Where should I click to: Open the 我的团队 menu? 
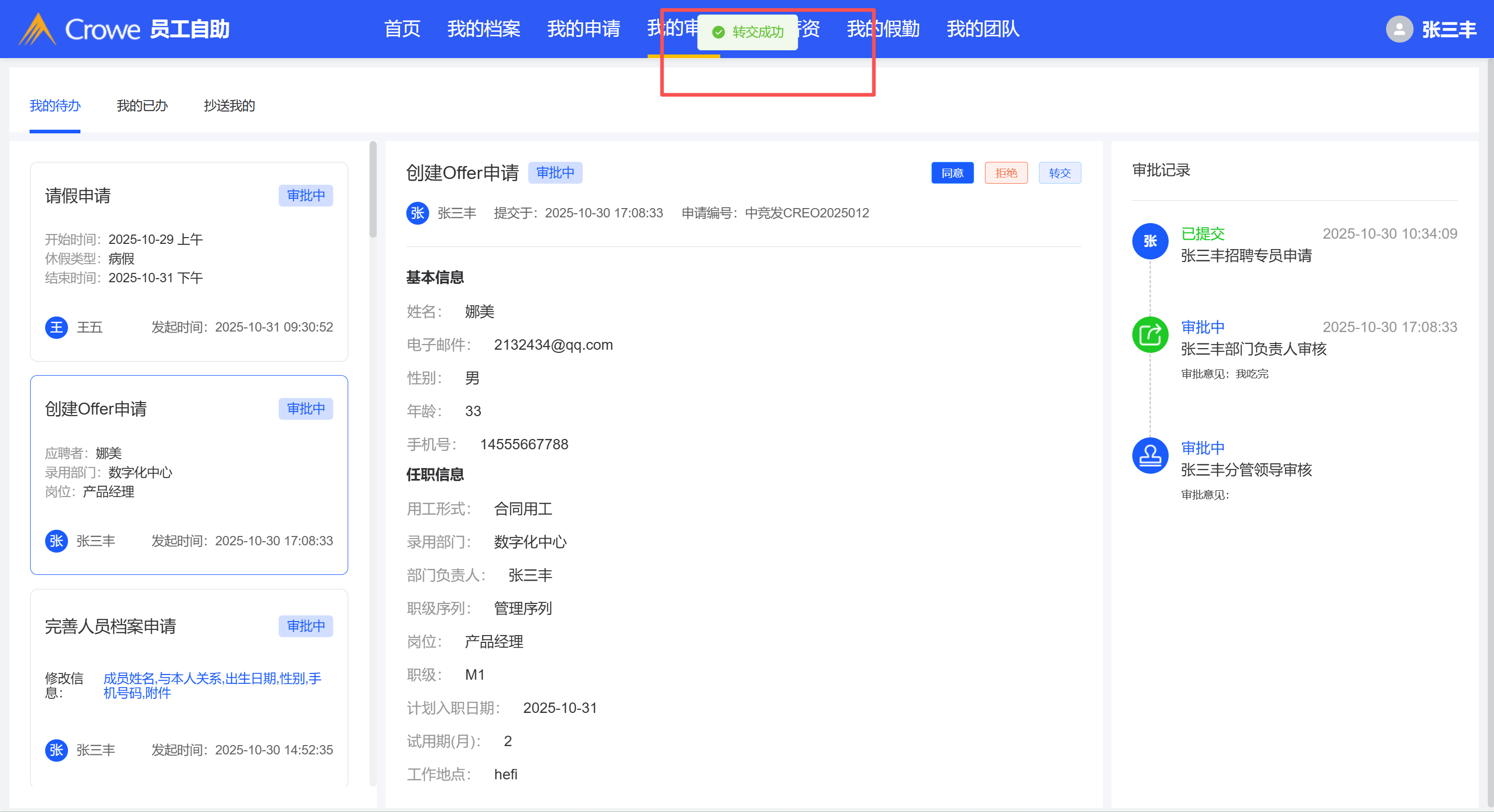point(982,29)
